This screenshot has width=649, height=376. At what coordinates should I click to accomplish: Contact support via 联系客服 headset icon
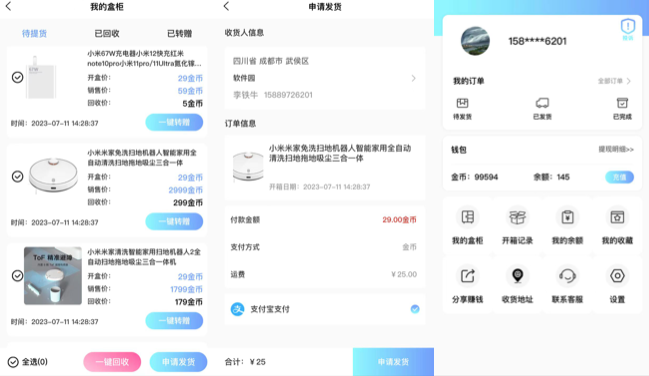(567, 276)
